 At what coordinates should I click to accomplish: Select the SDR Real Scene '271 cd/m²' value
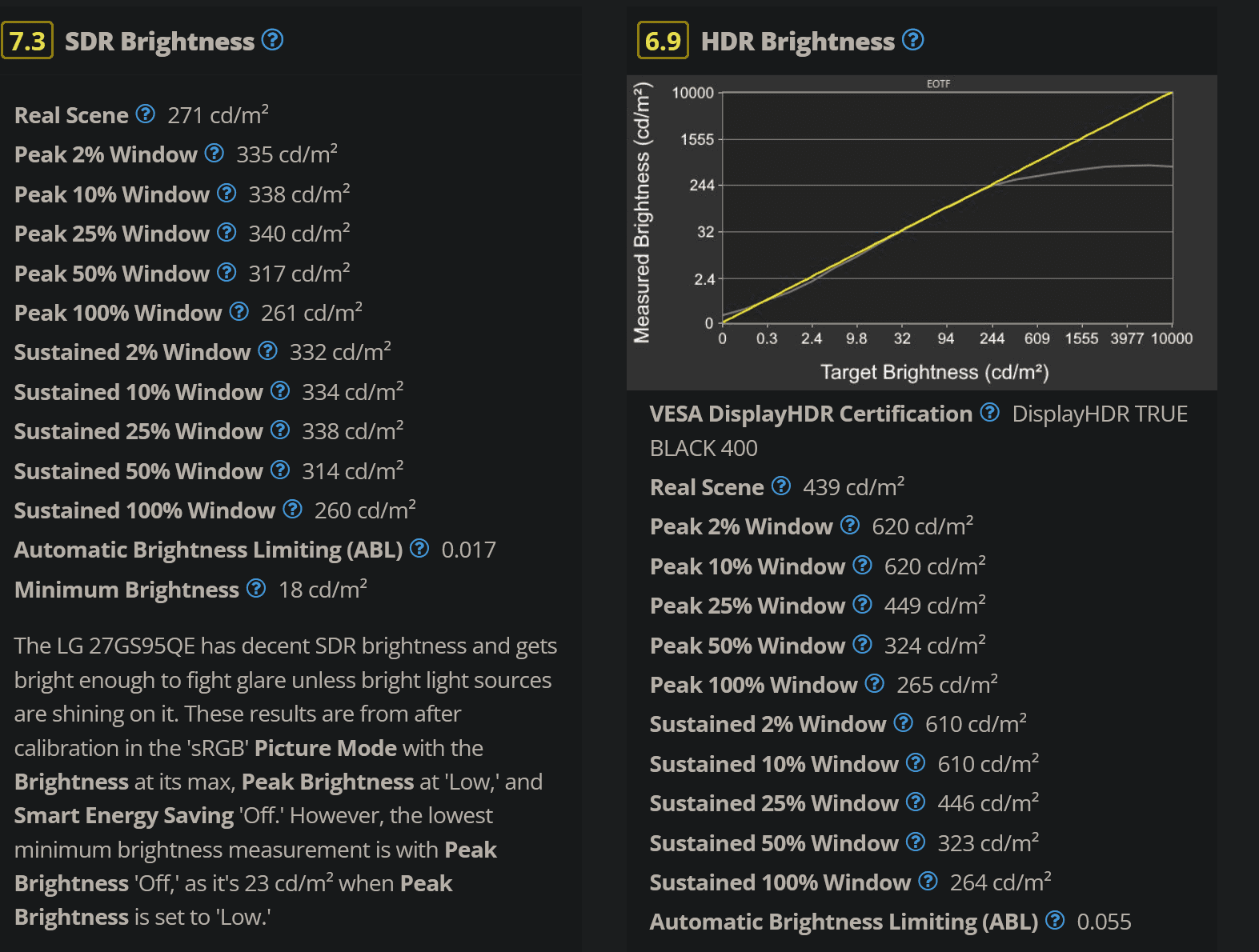[x=218, y=115]
